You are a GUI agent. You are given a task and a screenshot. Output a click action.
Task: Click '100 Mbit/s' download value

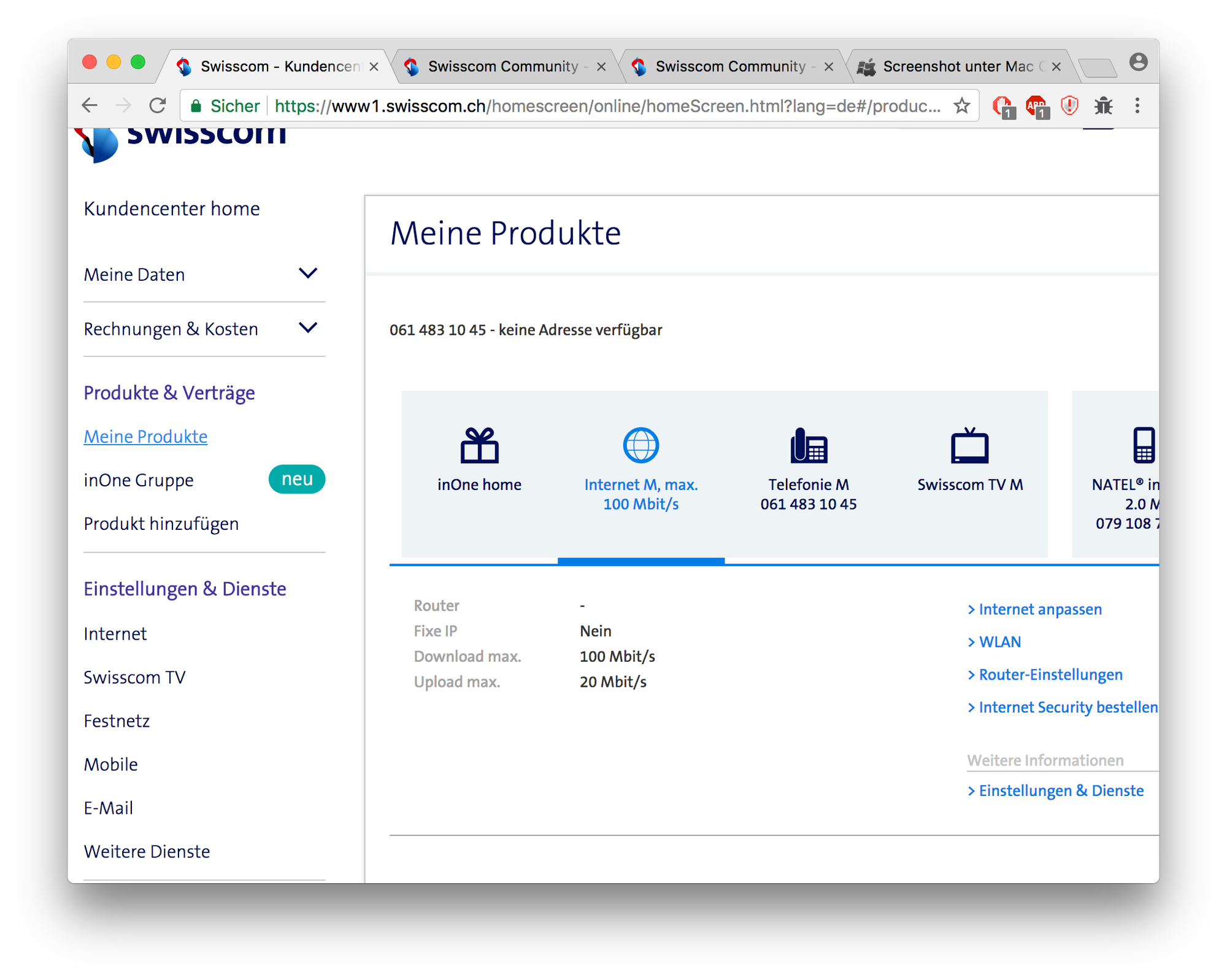[617, 656]
